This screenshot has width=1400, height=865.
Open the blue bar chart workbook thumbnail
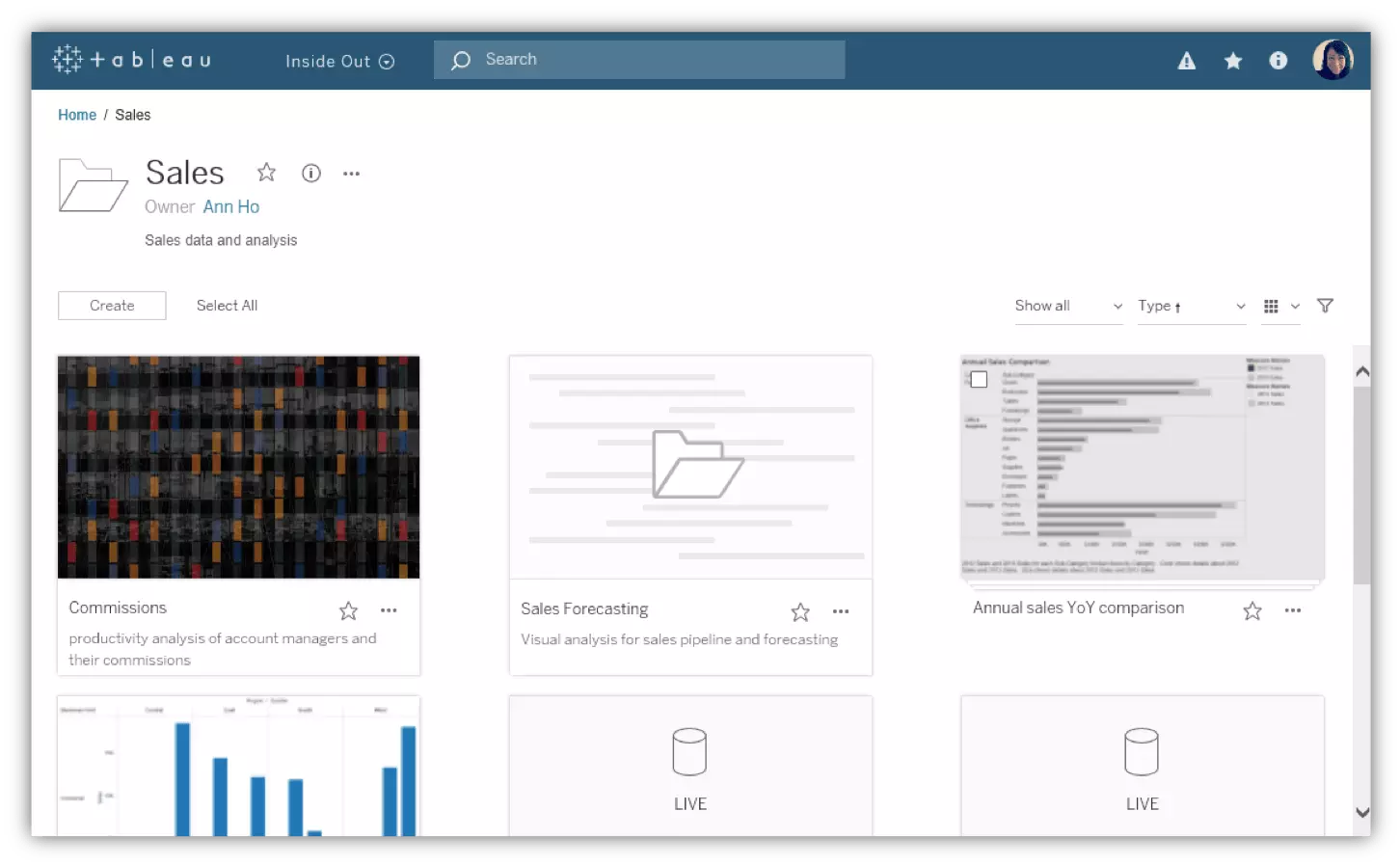pos(238,766)
